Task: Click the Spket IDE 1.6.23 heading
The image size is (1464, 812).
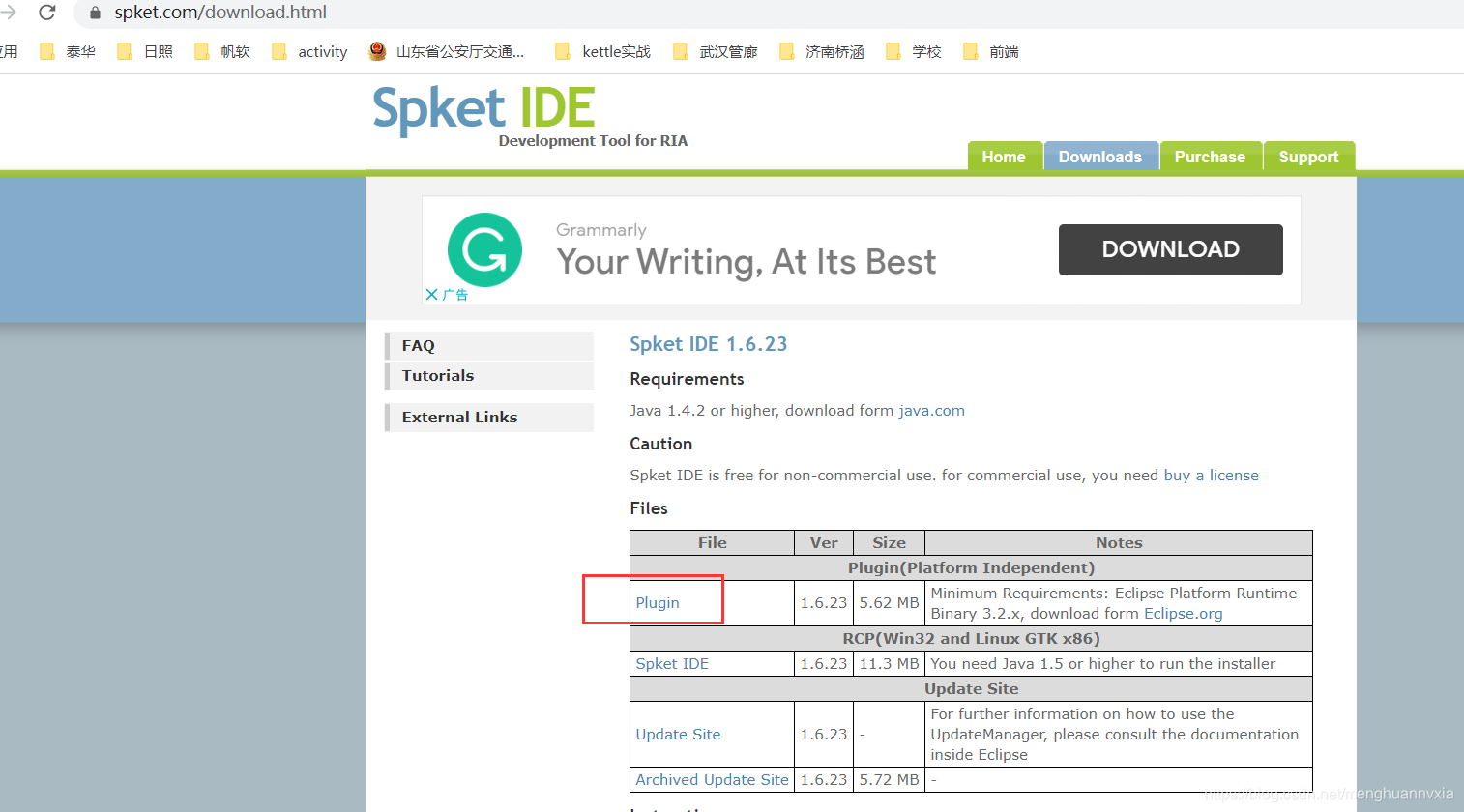Action: (708, 344)
